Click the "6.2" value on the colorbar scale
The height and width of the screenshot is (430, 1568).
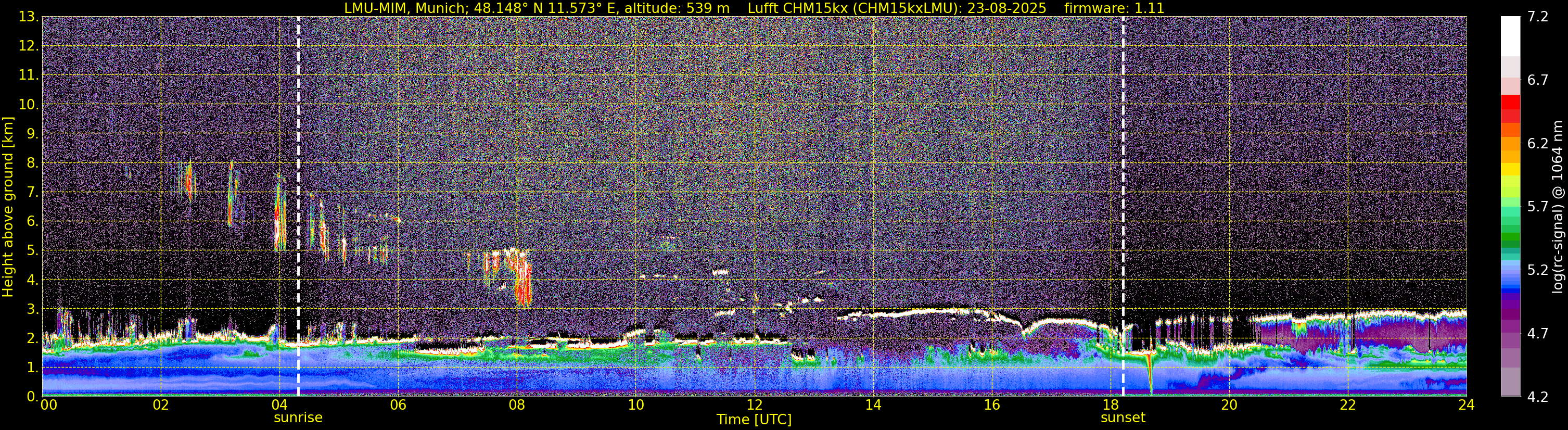click(x=1538, y=143)
